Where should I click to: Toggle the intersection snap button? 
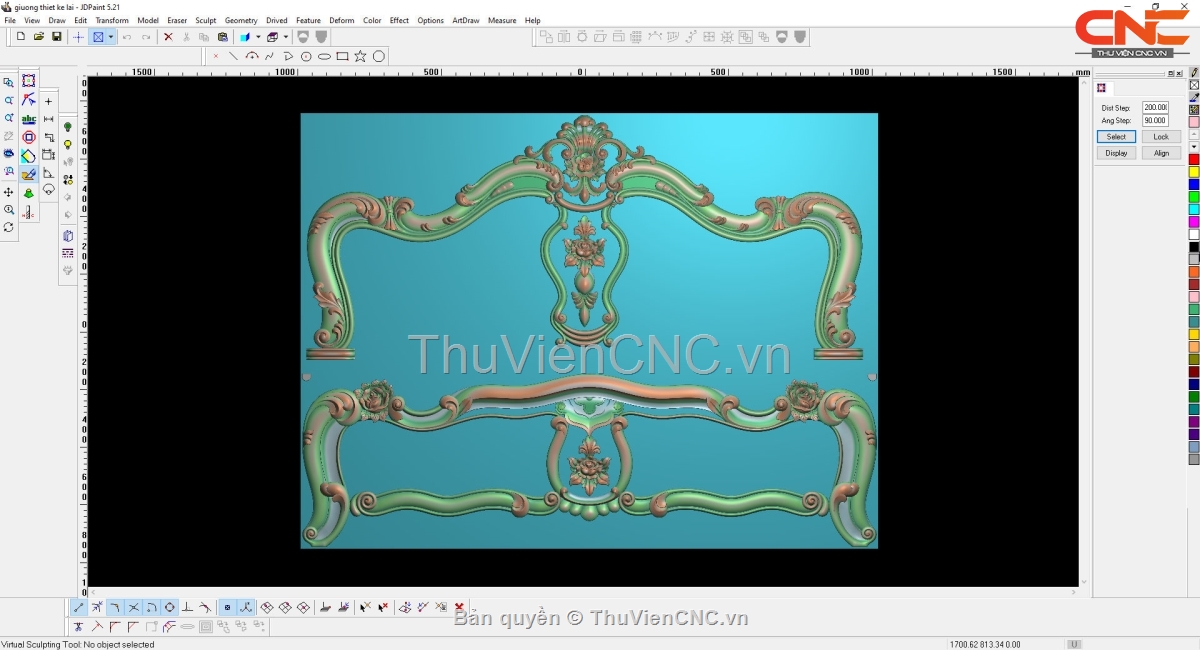pos(133,607)
